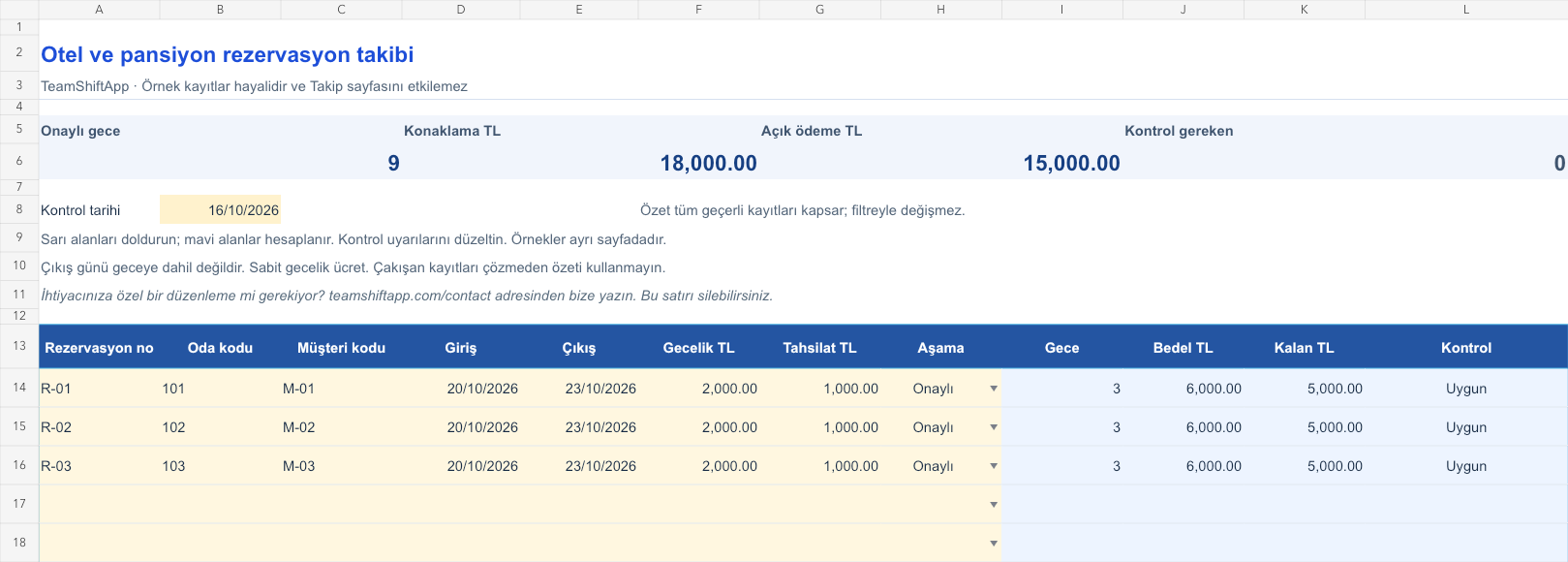
Task: Select the row 13 header number
Action: point(19,346)
